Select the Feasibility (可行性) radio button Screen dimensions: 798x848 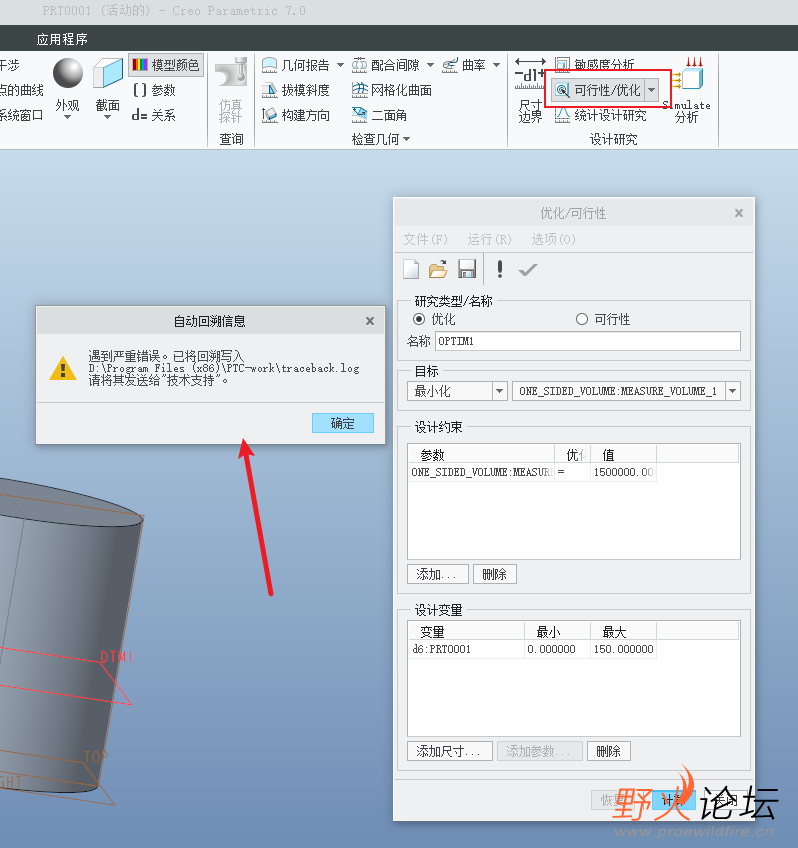[582, 319]
